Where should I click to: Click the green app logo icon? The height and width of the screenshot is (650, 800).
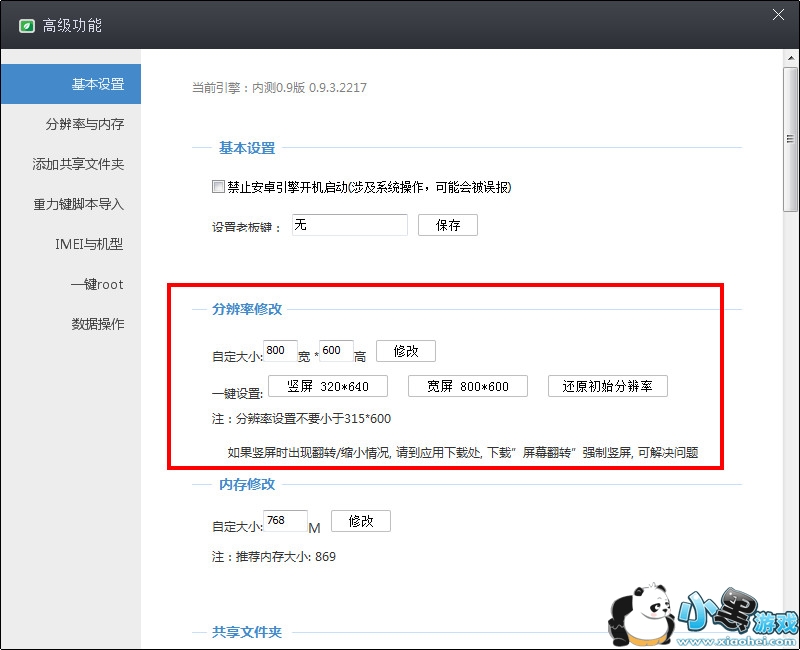(27, 26)
